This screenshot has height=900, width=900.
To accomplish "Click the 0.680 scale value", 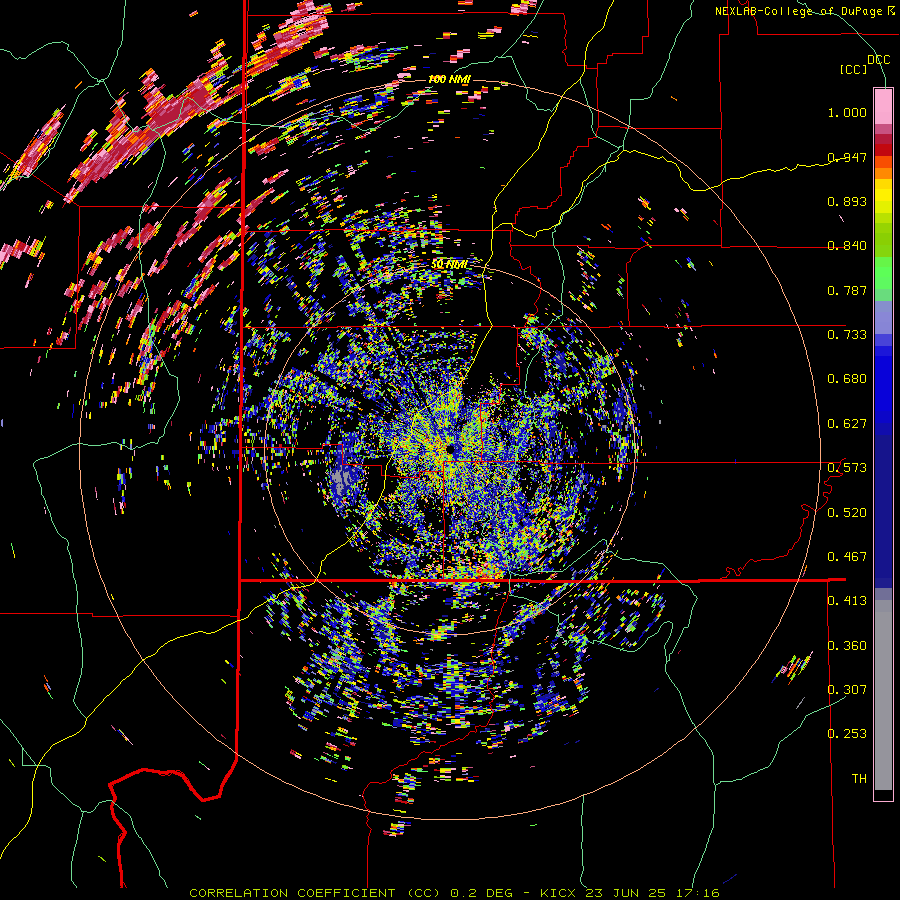I will [x=847, y=379].
